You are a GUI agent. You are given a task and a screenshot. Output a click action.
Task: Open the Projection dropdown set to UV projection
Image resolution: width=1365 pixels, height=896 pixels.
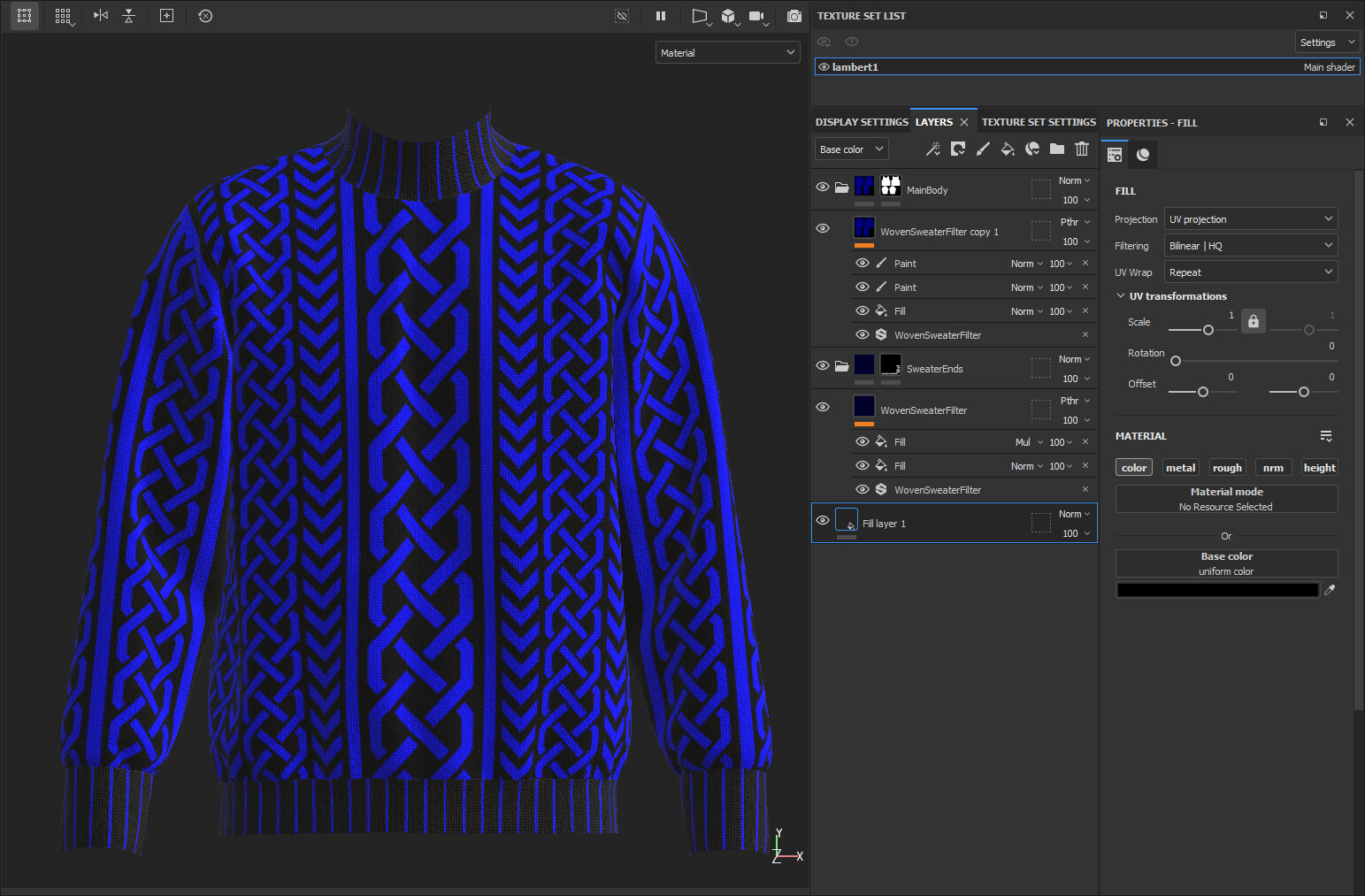tap(1250, 218)
